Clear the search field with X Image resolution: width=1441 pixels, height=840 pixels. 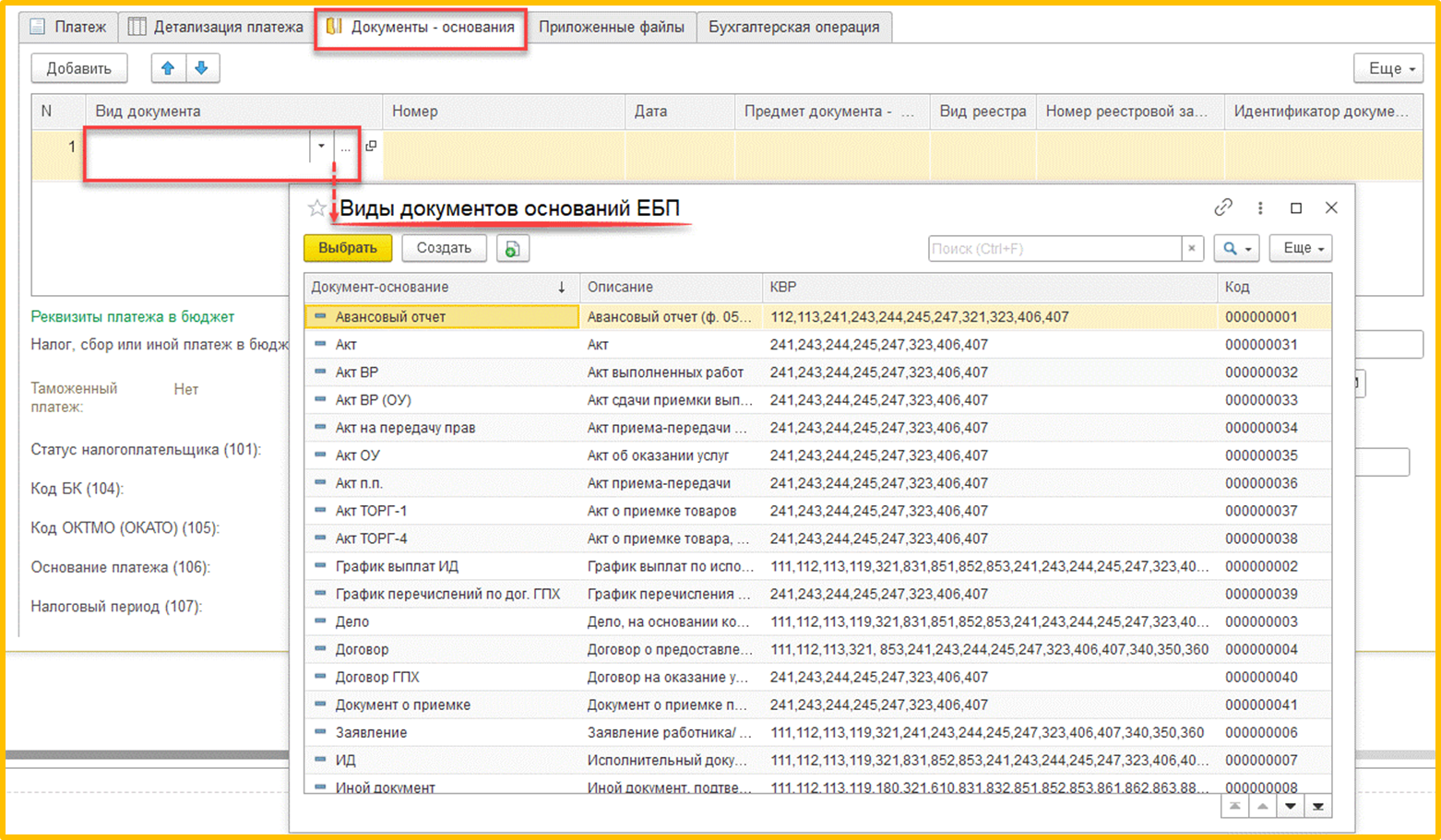(x=1192, y=248)
